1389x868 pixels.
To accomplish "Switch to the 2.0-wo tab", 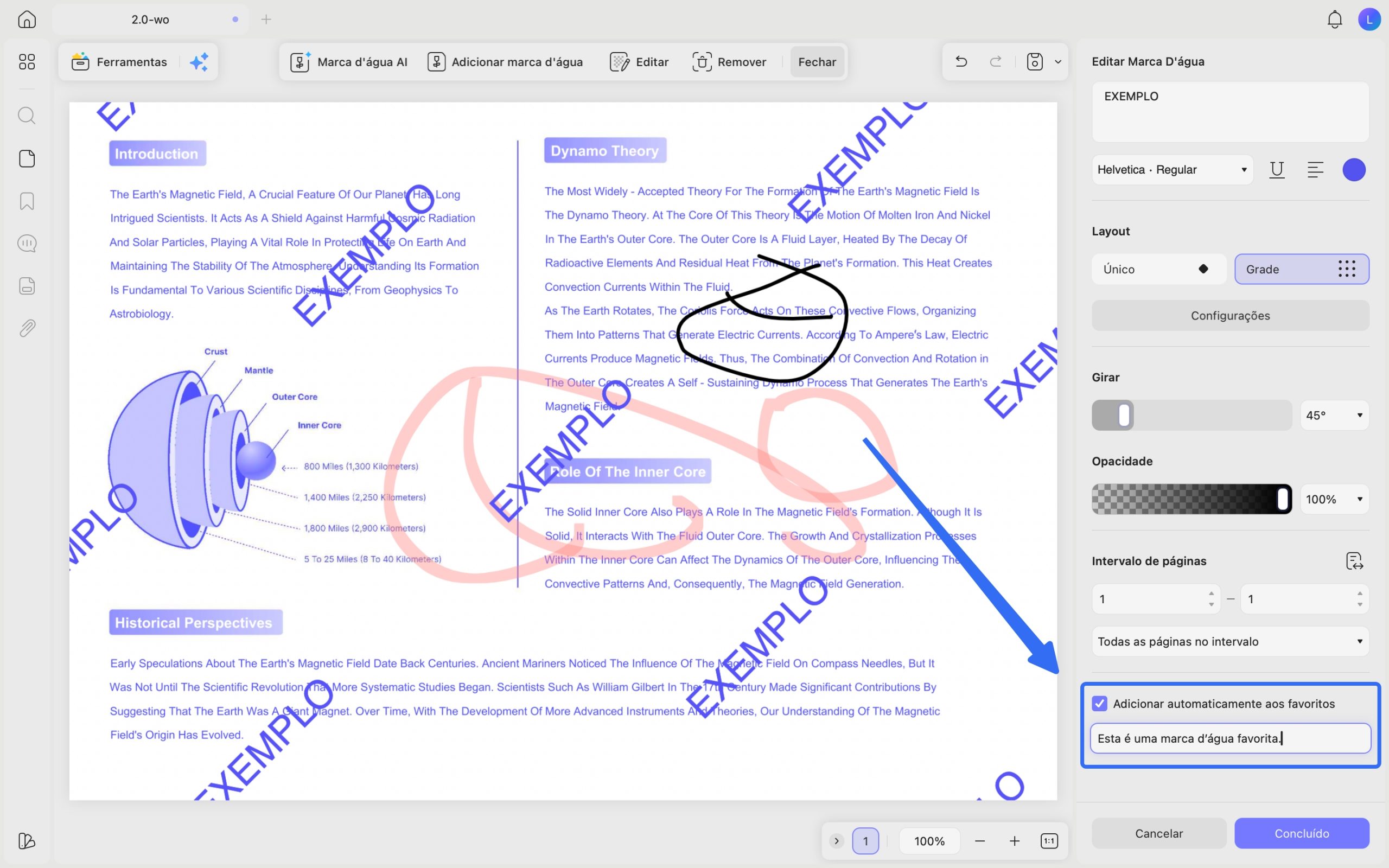I will coord(150,20).
